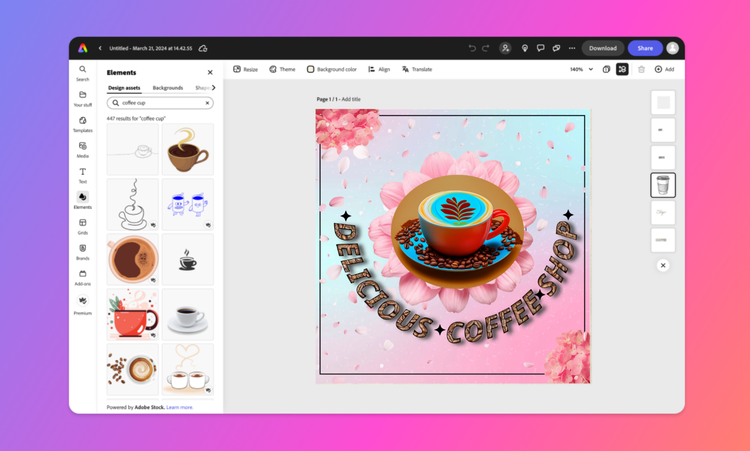Image resolution: width=750 pixels, height=451 pixels.
Task: Open the Templates panel in sidebar
Action: pyautogui.click(x=82, y=124)
